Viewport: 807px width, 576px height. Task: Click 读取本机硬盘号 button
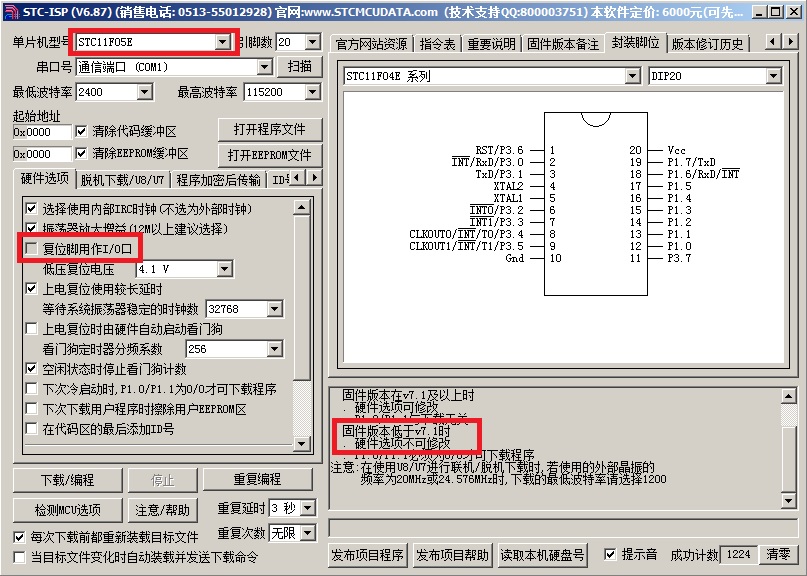click(542, 555)
